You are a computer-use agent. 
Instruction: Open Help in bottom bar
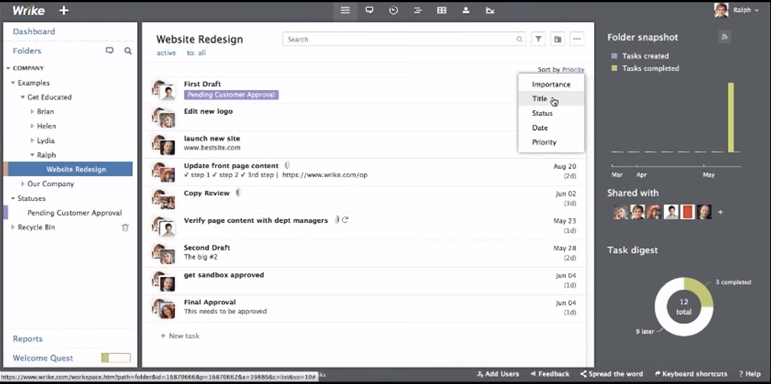click(751, 374)
